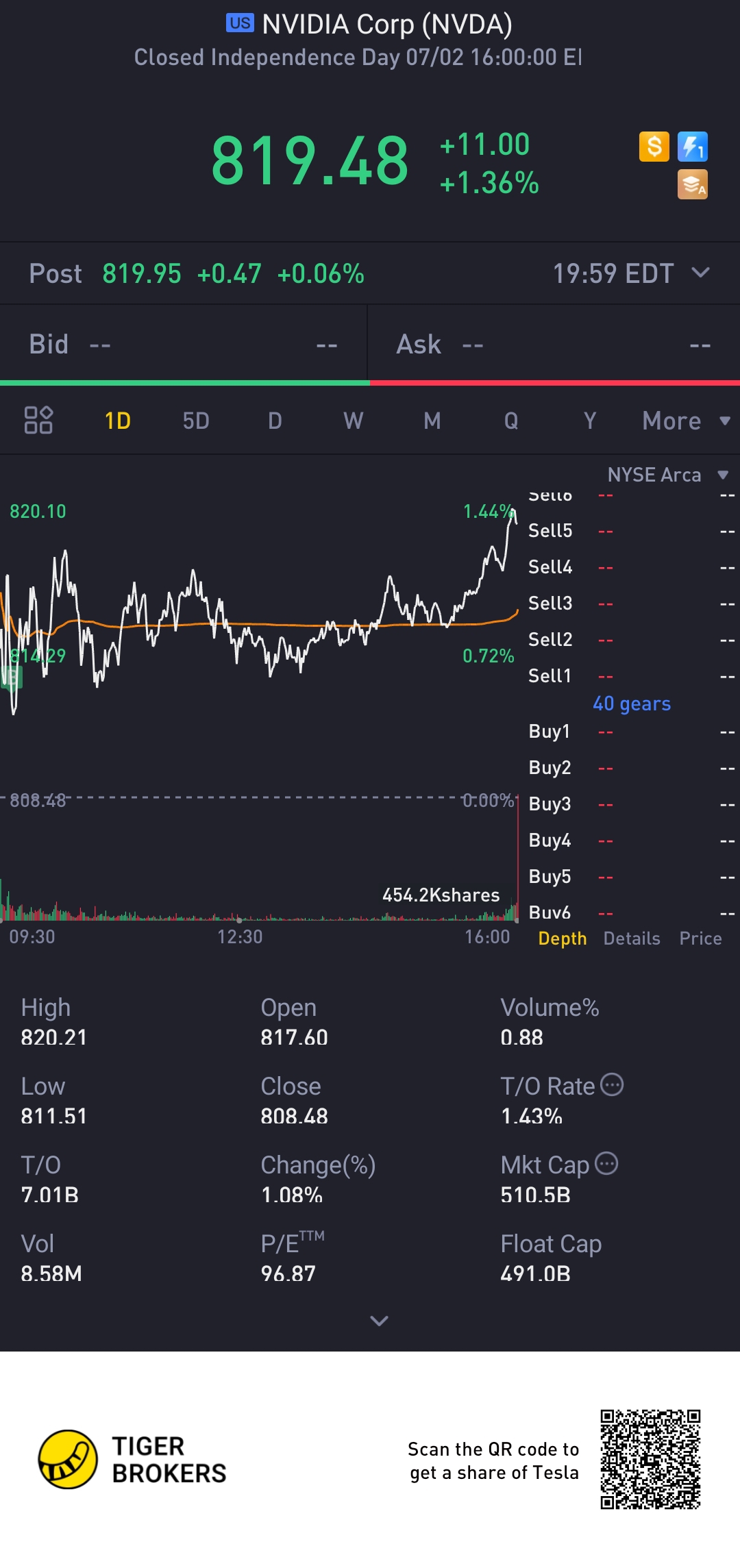Tap the blue lightning bolt icon

pos(692,147)
